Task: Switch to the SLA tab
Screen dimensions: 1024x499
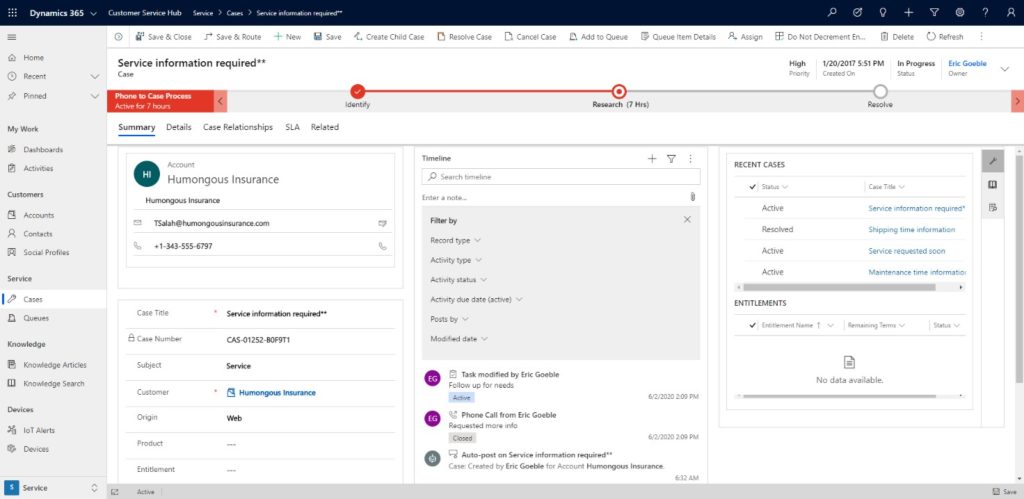Action: 292,127
